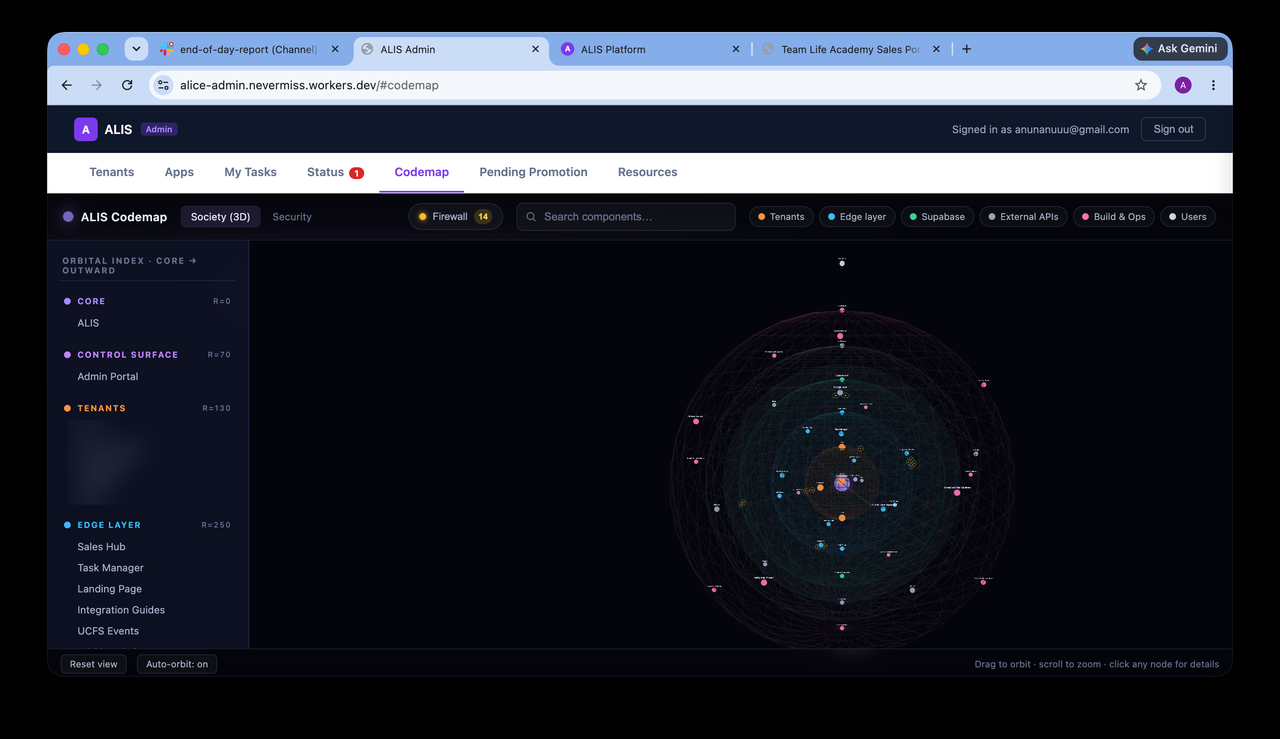Screen dimensions: 1280x739
Task: Select Society (3D) view mode
Action: coord(220,217)
